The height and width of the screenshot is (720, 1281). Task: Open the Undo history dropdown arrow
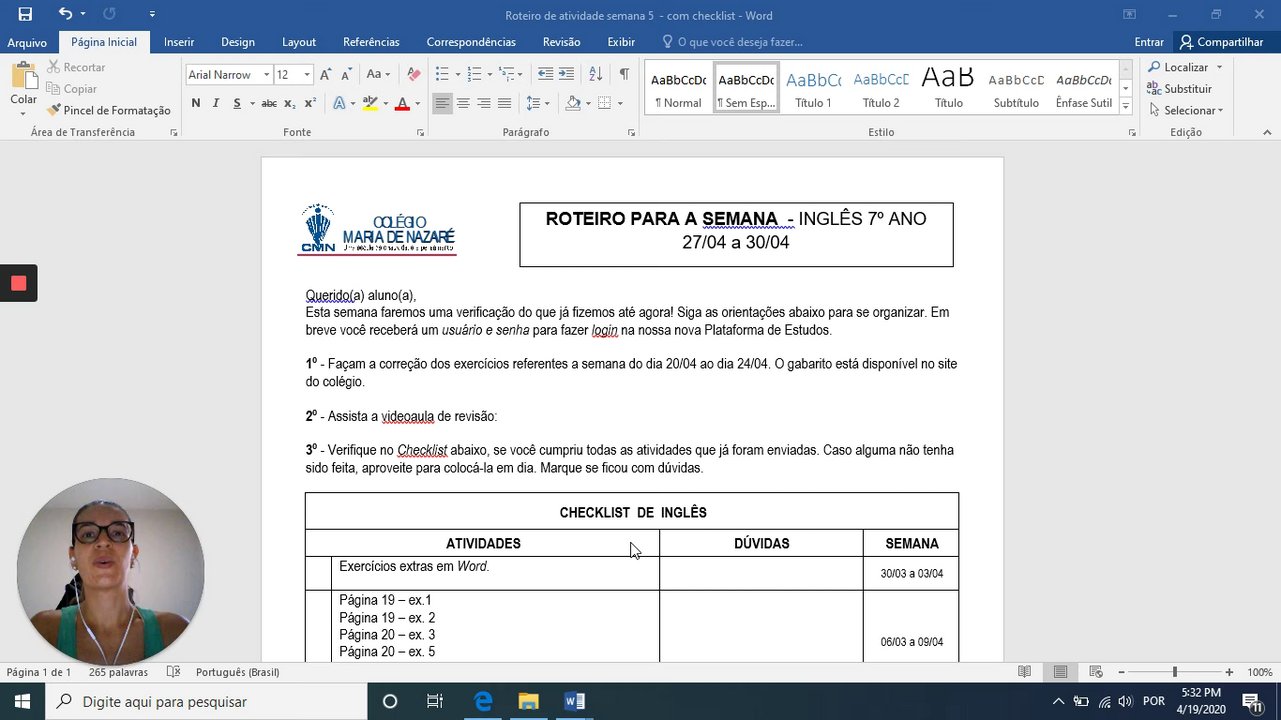(x=83, y=14)
